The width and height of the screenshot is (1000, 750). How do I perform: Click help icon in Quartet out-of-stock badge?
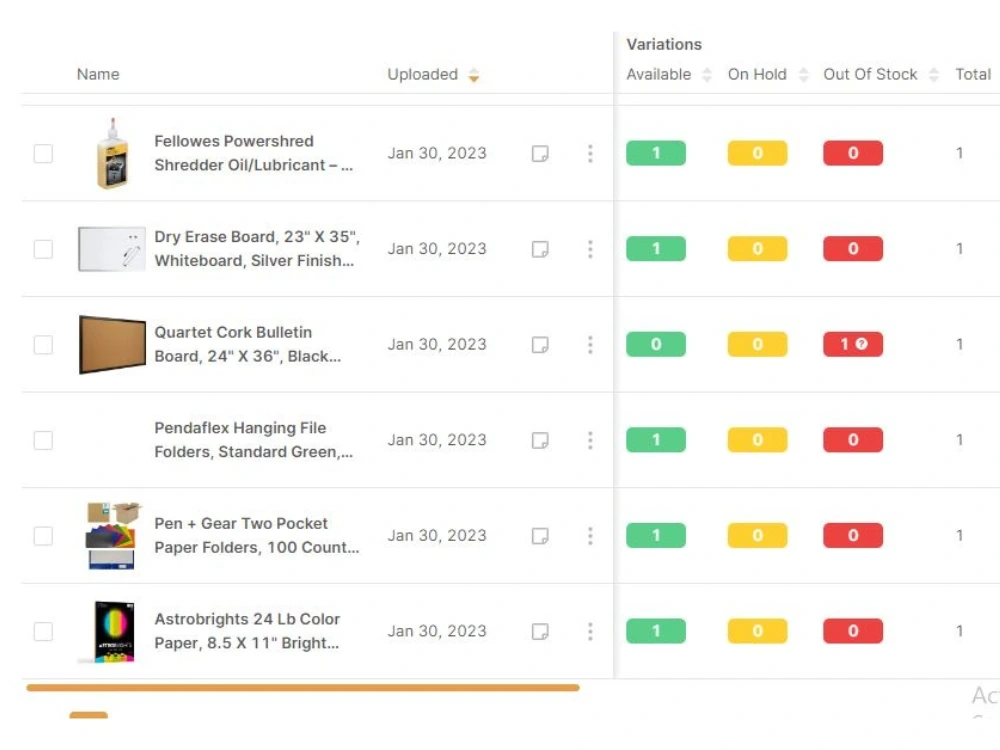(x=862, y=344)
